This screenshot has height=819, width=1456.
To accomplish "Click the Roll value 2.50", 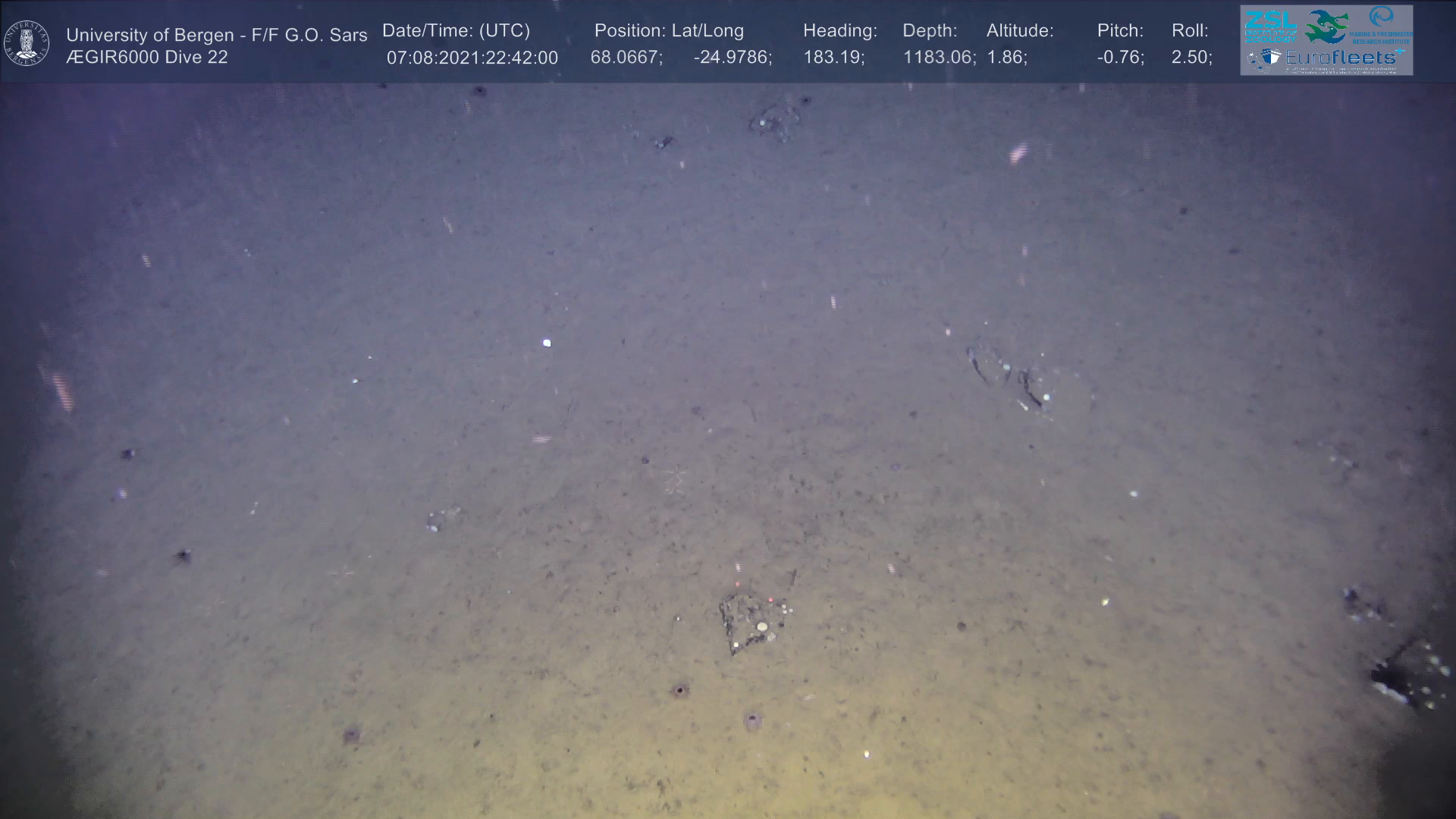I will click(x=1191, y=58).
